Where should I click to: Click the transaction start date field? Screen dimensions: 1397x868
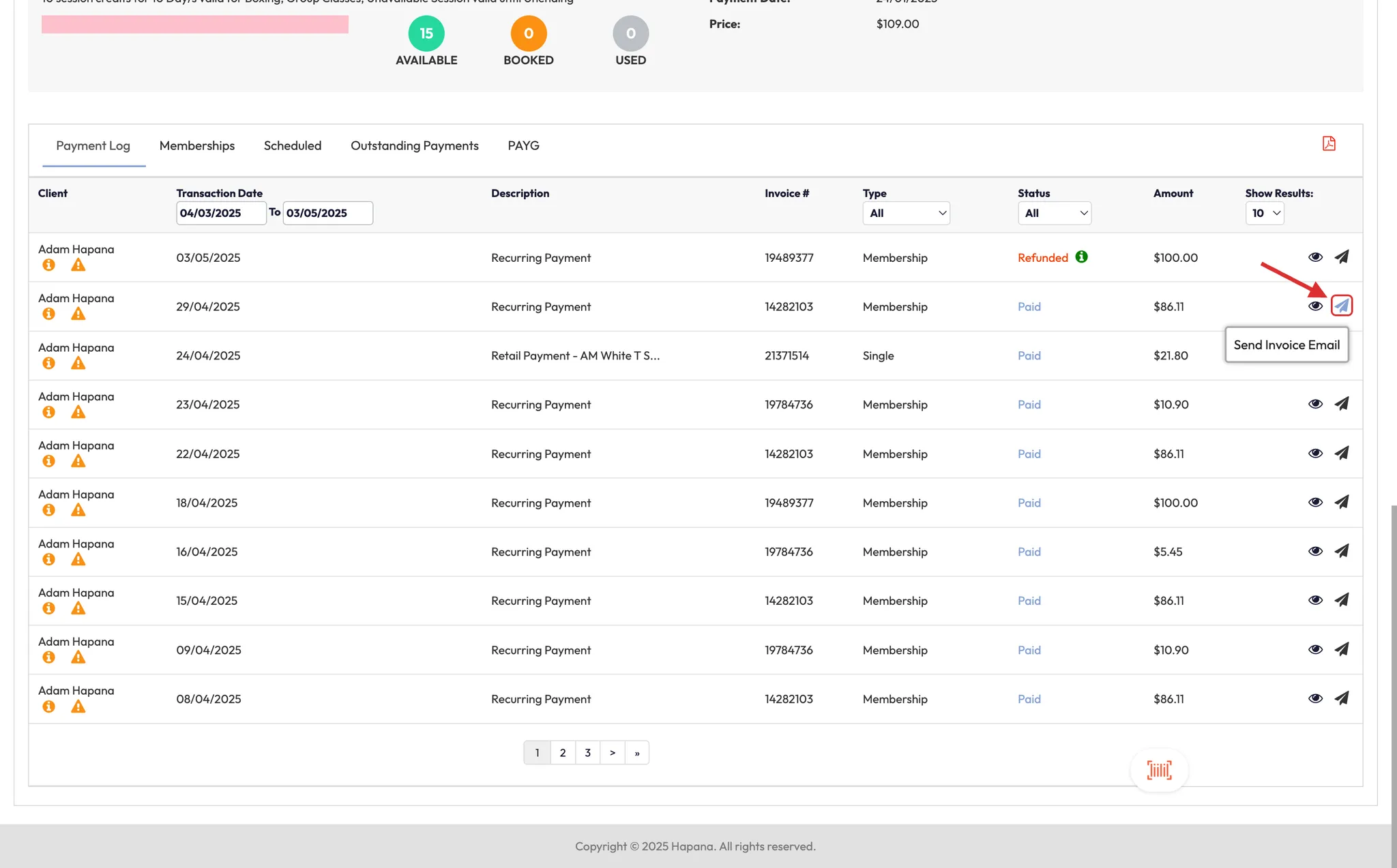(x=220, y=213)
